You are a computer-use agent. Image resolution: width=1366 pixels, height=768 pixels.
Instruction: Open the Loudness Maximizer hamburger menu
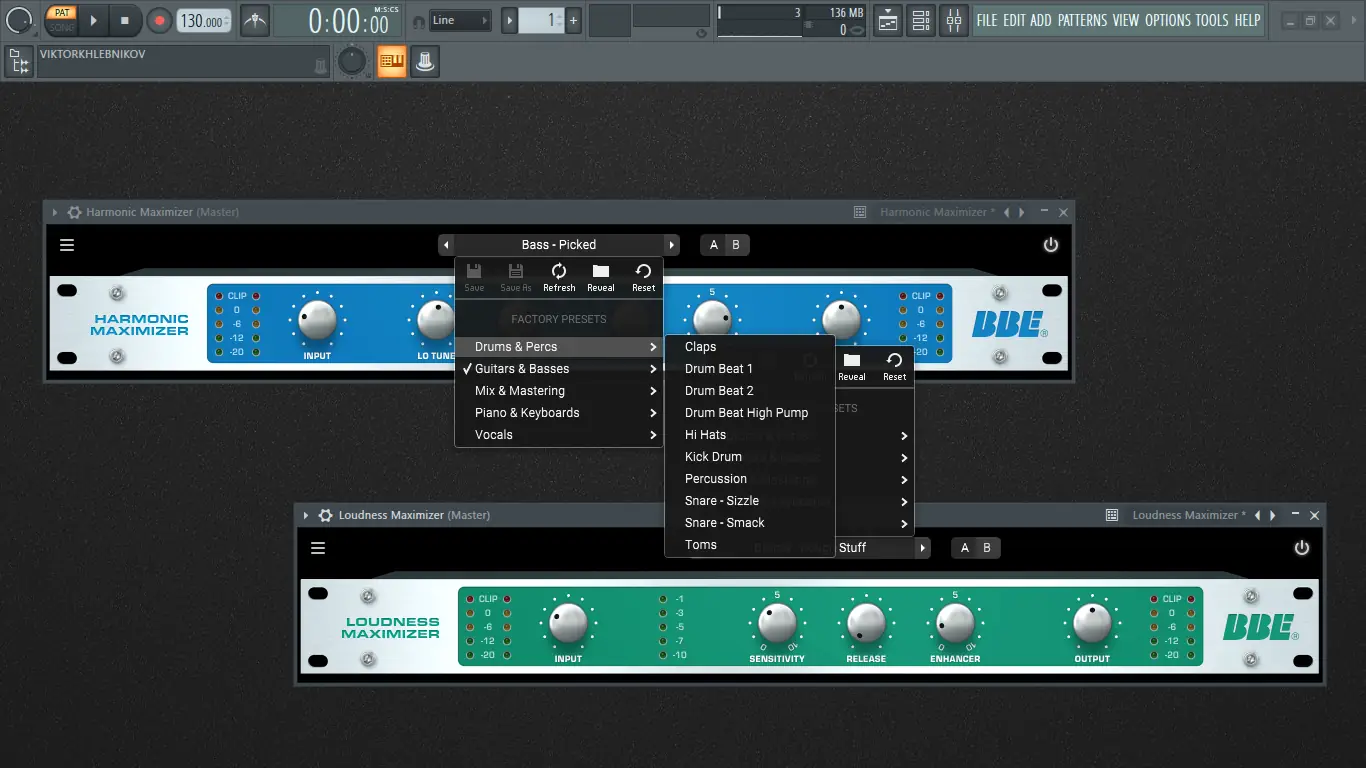pyautogui.click(x=318, y=548)
